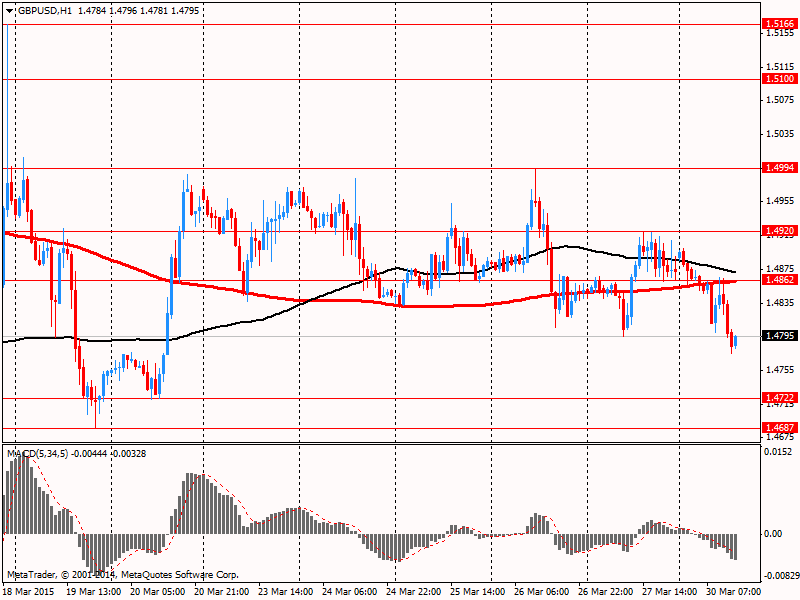Click the 1.4687 red price level label
Viewport: 800px width, 600px height.
click(780, 428)
